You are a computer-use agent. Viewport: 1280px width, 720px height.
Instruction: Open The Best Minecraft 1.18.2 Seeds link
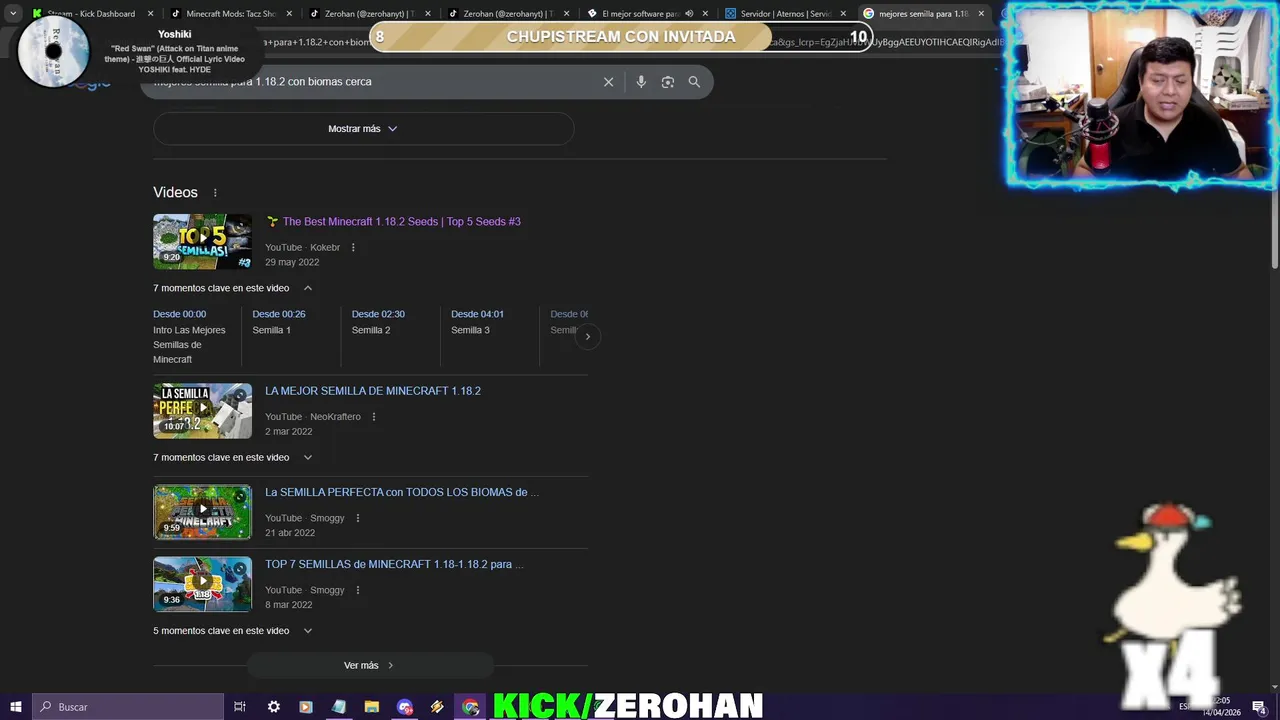click(x=401, y=222)
